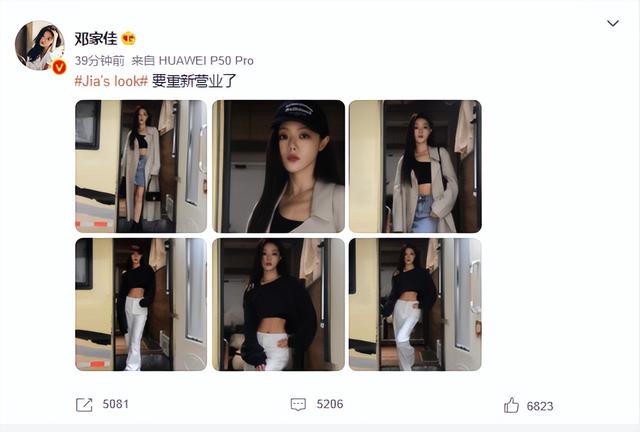
Task: Click the comment count 5206
Action: click(330, 404)
